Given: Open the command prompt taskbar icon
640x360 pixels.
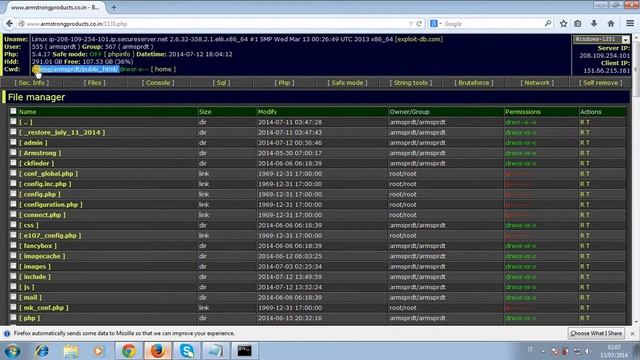Looking at the screenshot, I should [244, 351].
